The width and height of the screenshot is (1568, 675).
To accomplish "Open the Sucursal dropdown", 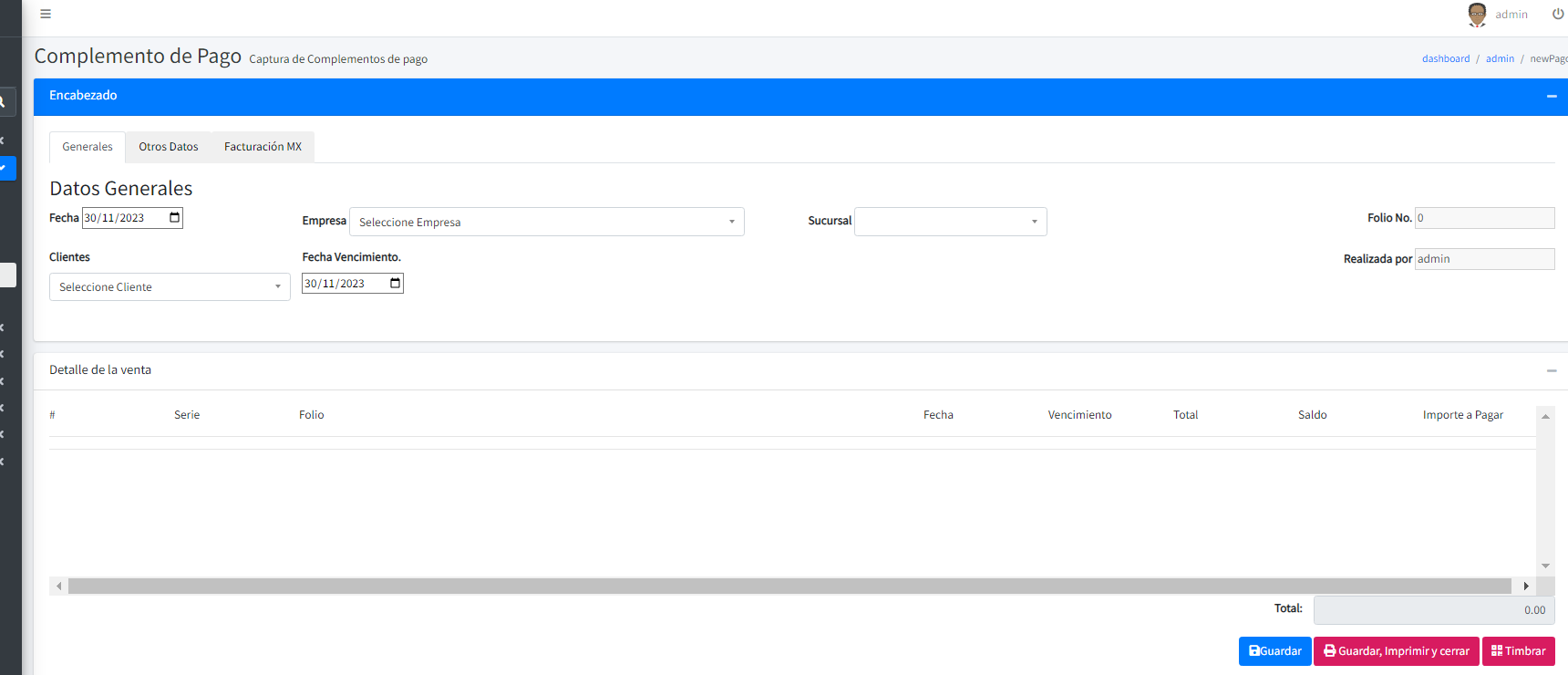I will (x=950, y=222).
